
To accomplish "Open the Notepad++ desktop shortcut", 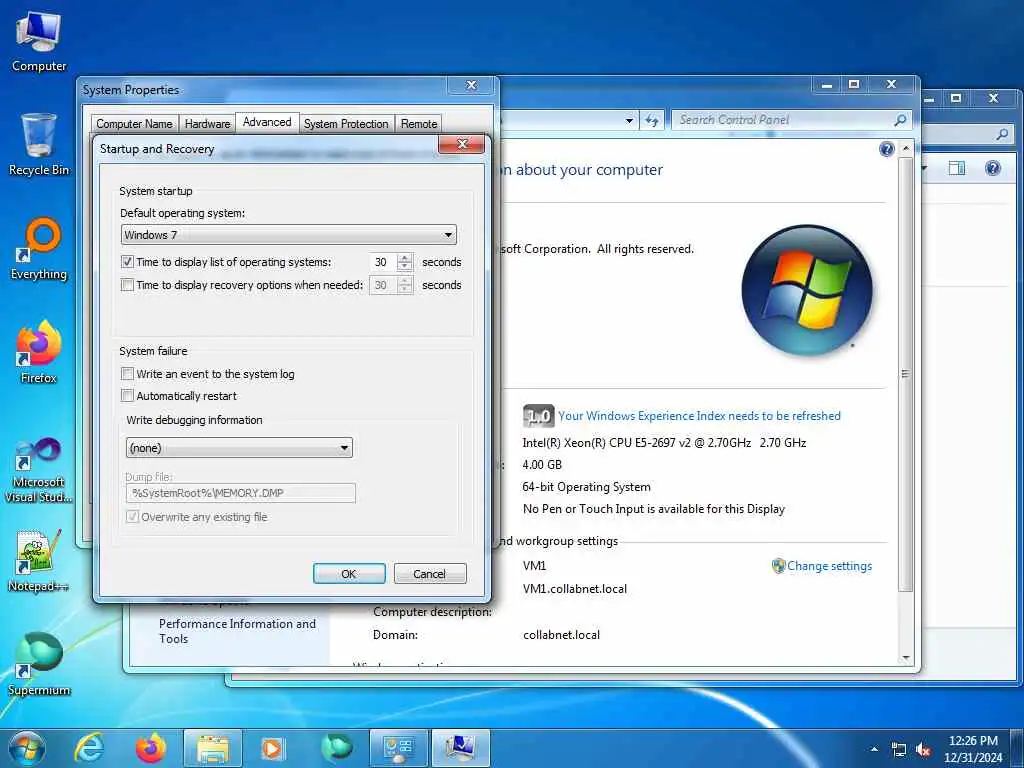I will pyautogui.click(x=39, y=560).
